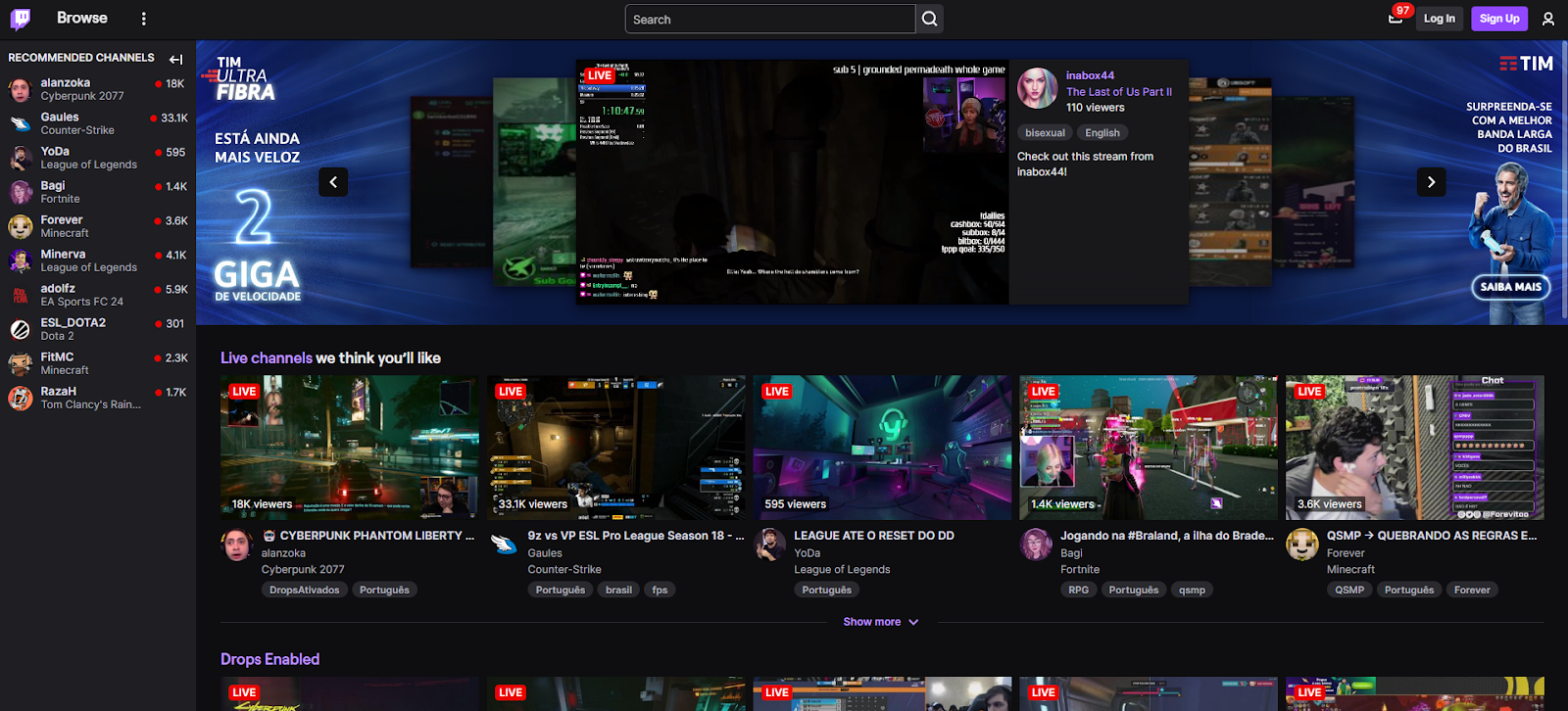Open inabox44 channel name link
1568x711 pixels.
1090,75
